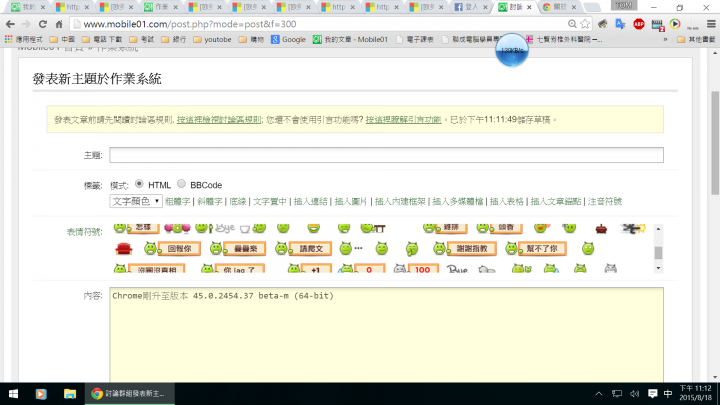Screen dimensions: 720x405
Task: Insert the 請爬文 emoticon
Action: pyautogui.click(x=303, y=249)
